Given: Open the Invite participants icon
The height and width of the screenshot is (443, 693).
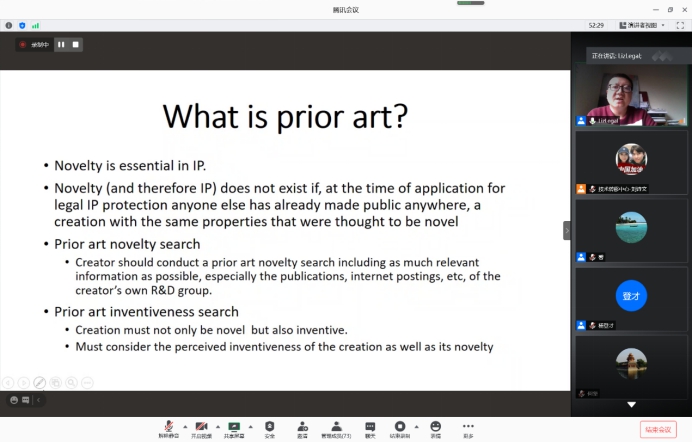Looking at the screenshot, I should pos(302,427).
